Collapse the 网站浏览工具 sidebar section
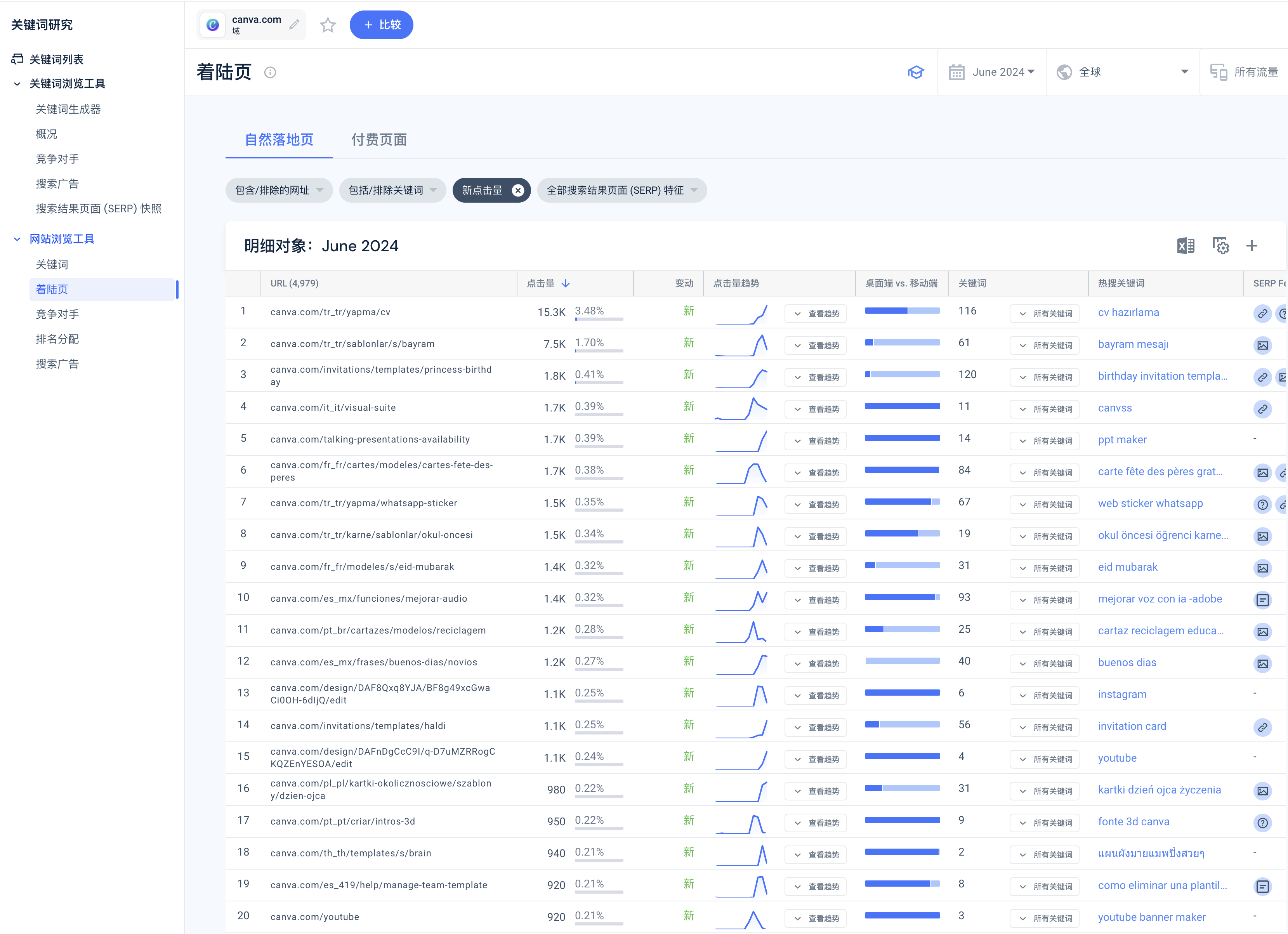 click(x=17, y=239)
